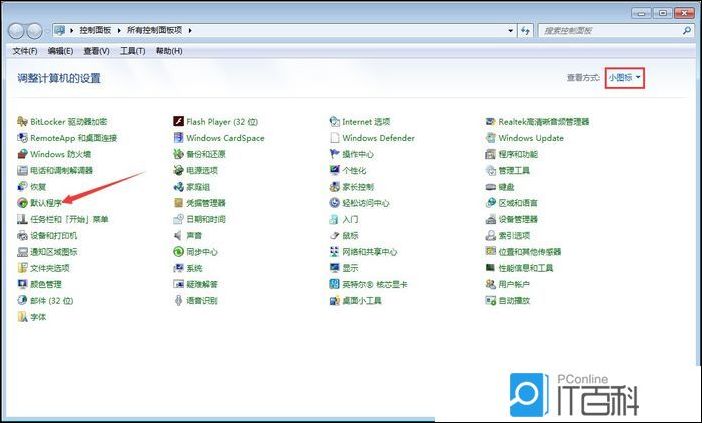Open the 邮件 (32 位) link
The image size is (702, 423).
pyautogui.click(x=51, y=300)
